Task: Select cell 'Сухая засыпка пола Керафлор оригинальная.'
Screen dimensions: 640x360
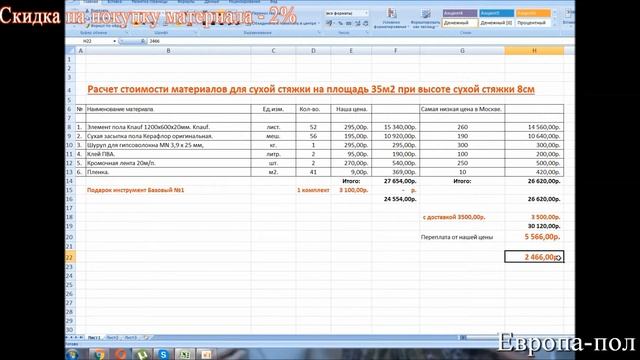Action: pos(168,136)
